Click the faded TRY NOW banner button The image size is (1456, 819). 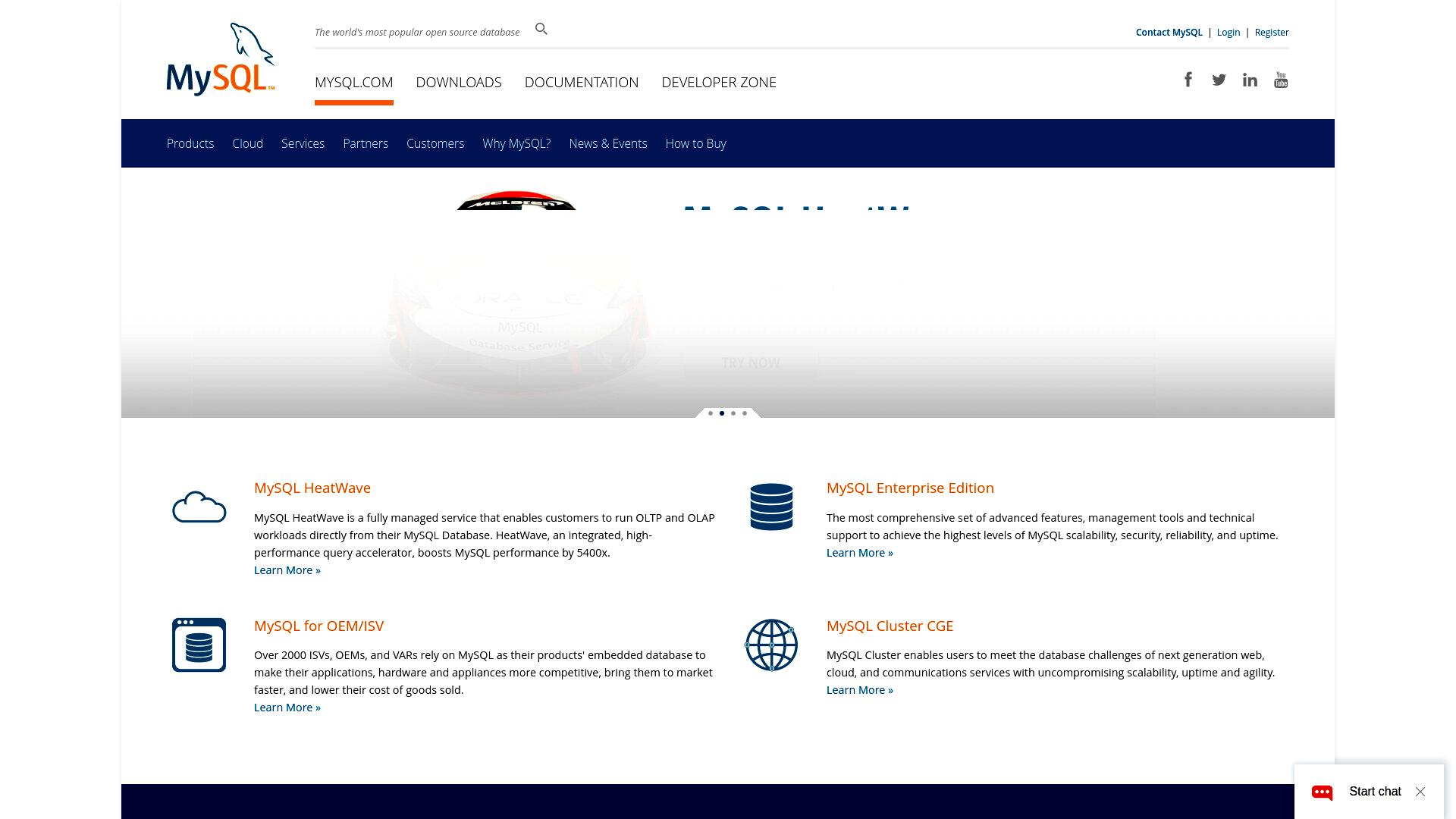(751, 362)
